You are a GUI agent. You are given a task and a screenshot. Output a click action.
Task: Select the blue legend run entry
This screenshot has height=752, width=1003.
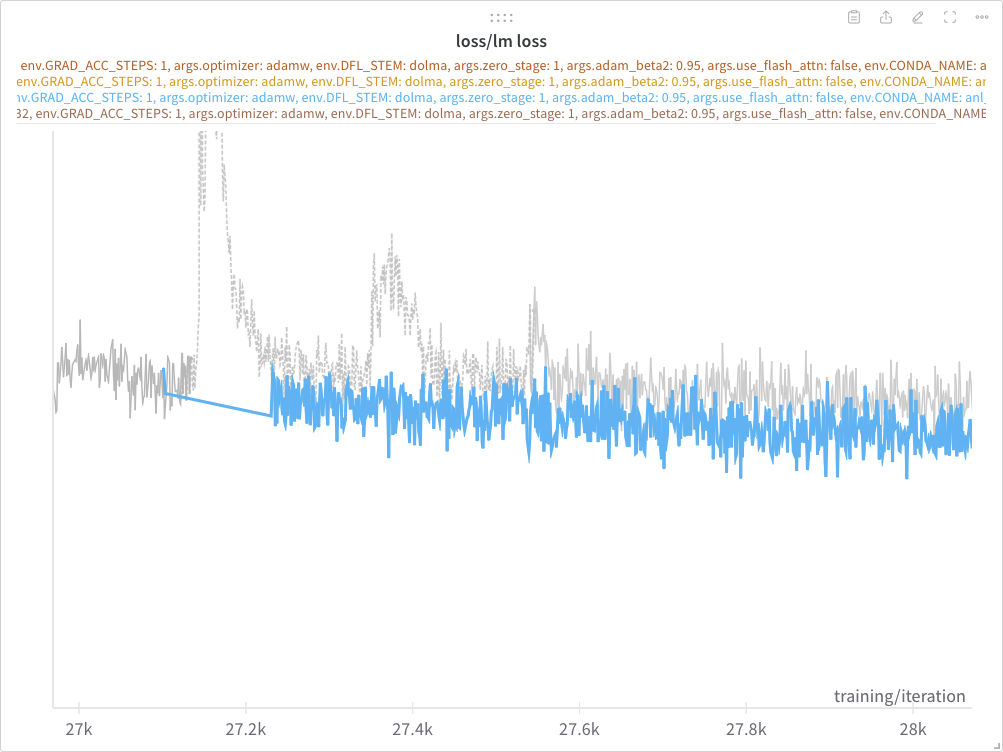point(501,98)
